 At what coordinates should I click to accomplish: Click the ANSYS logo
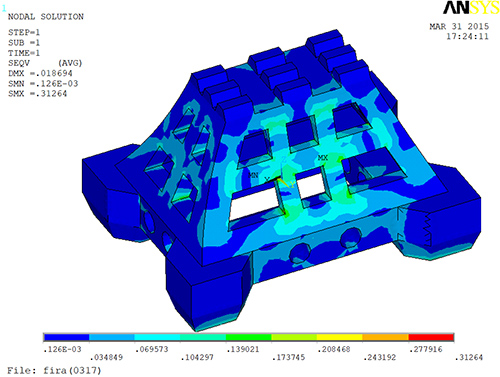pos(471,8)
